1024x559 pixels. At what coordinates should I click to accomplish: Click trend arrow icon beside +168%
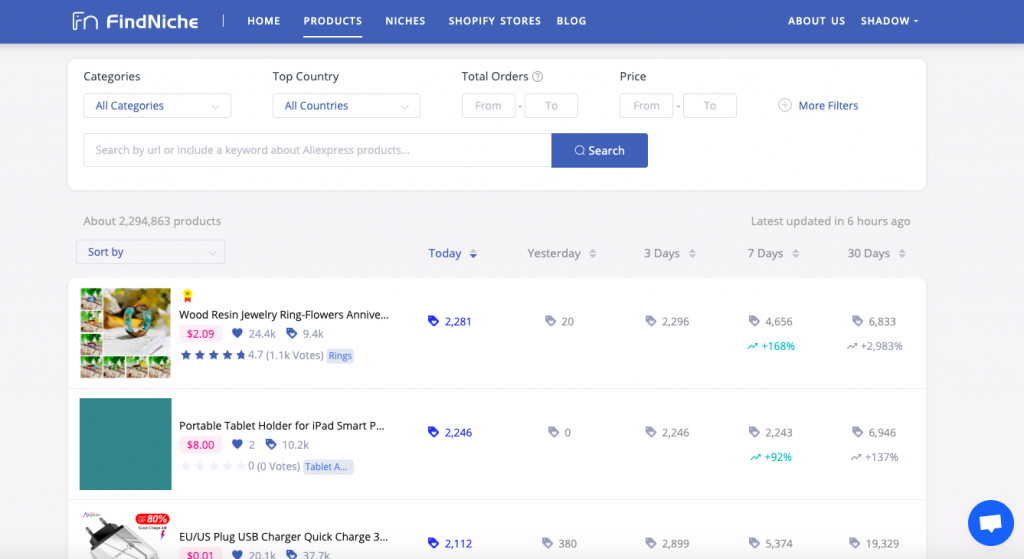[752, 346]
